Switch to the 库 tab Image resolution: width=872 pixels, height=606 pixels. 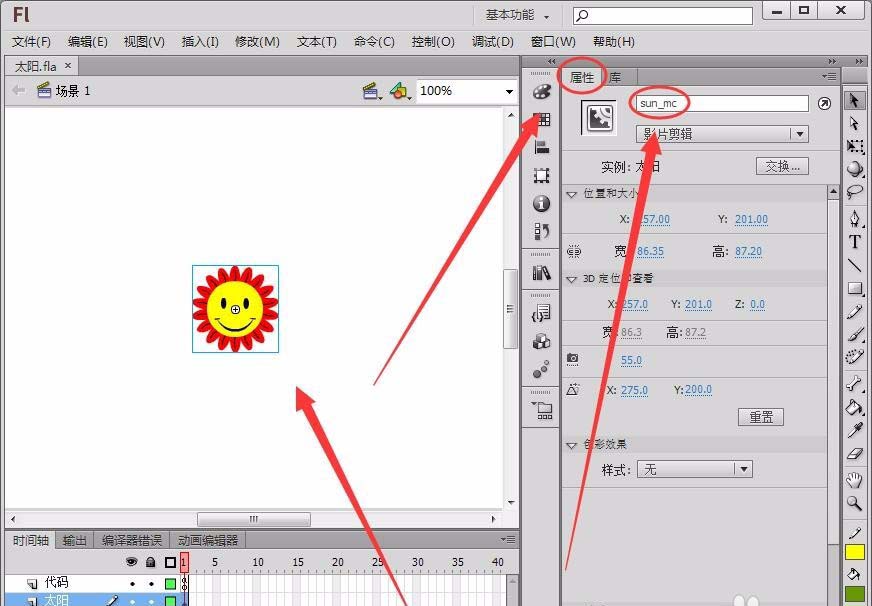615,78
